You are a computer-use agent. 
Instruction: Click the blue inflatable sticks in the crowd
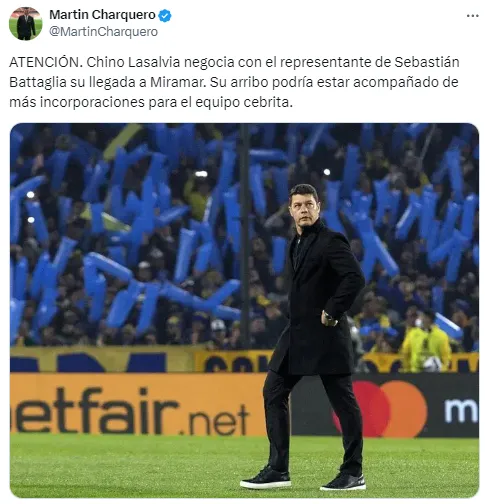[133, 233]
